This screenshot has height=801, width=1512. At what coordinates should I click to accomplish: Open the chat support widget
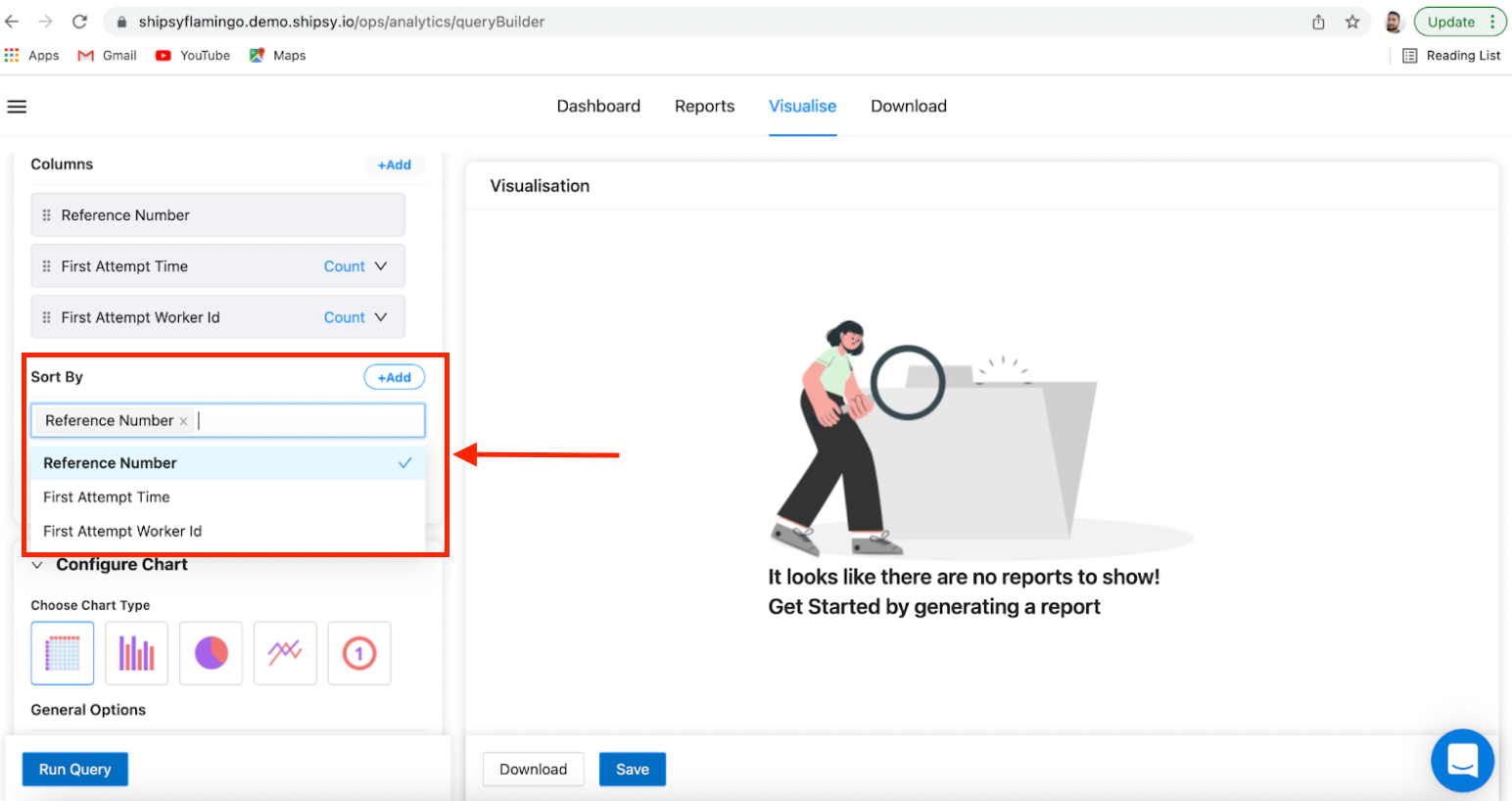pyautogui.click(x=1462, y=760)
